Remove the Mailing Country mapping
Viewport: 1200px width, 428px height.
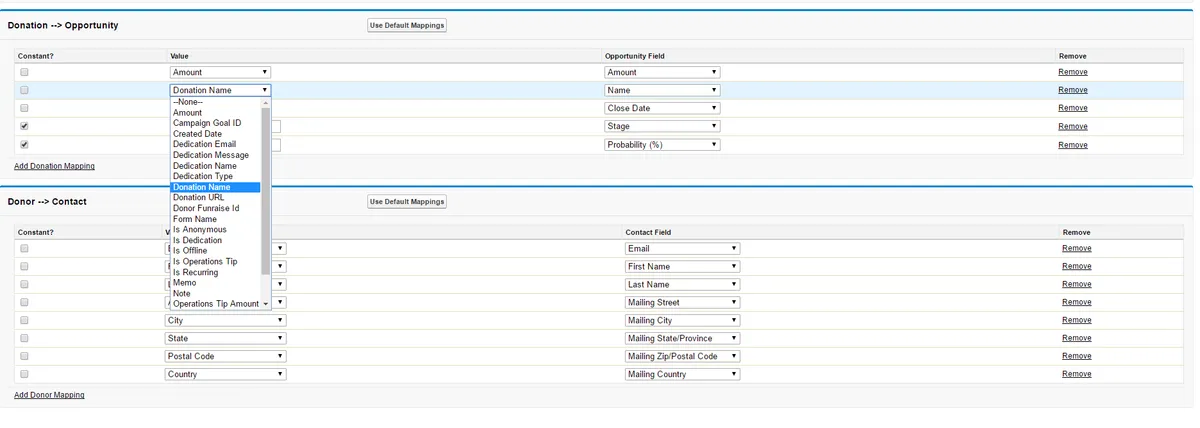[x=1077, y=374]
